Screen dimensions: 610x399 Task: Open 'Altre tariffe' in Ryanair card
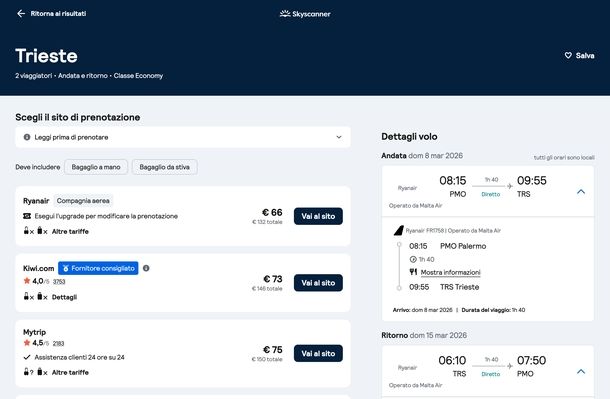(70, 231)
